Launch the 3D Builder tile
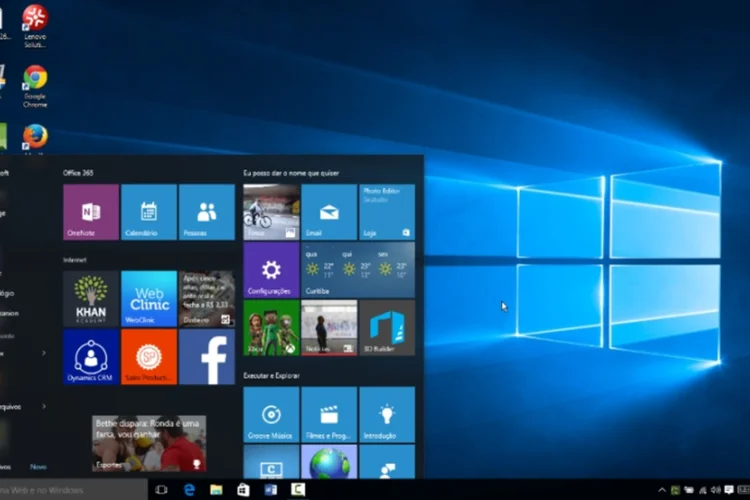The height and width of the screenshot is (500, 750). tap(387, 328)
